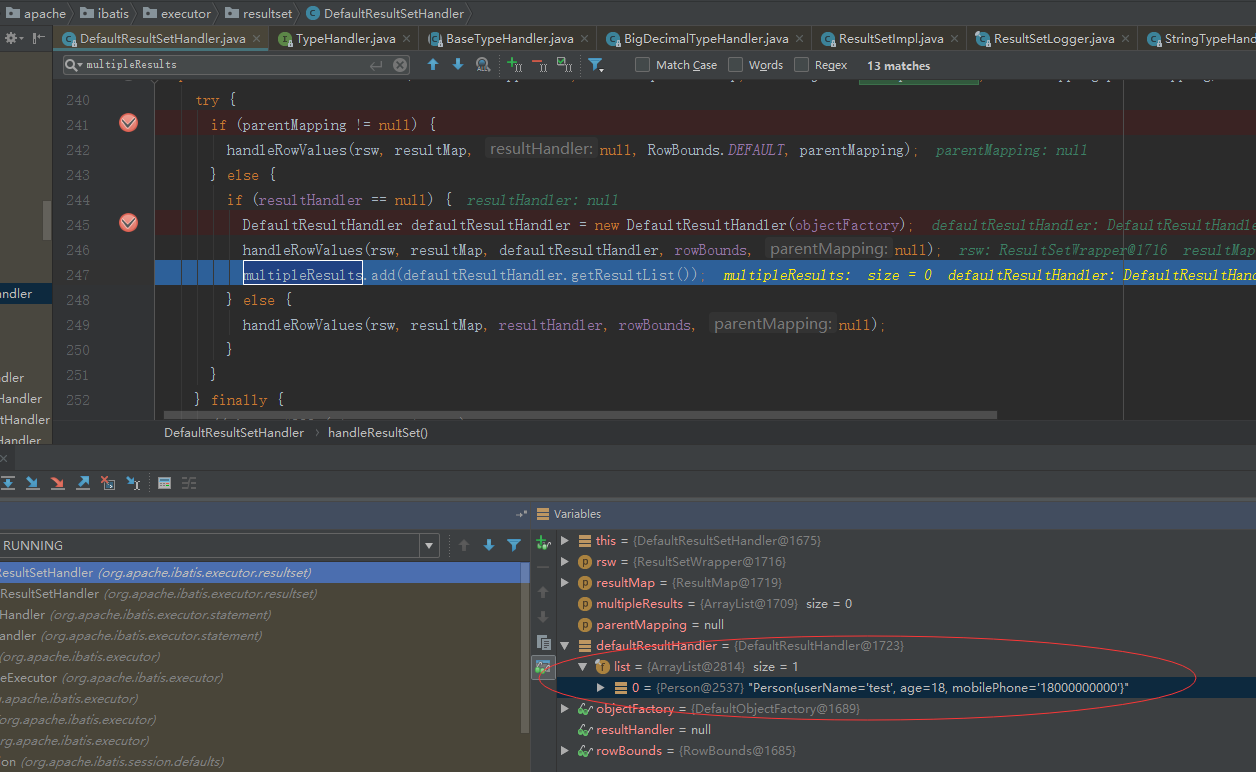
Task: Expand Person@2537 element node
Action: (601, 688)
